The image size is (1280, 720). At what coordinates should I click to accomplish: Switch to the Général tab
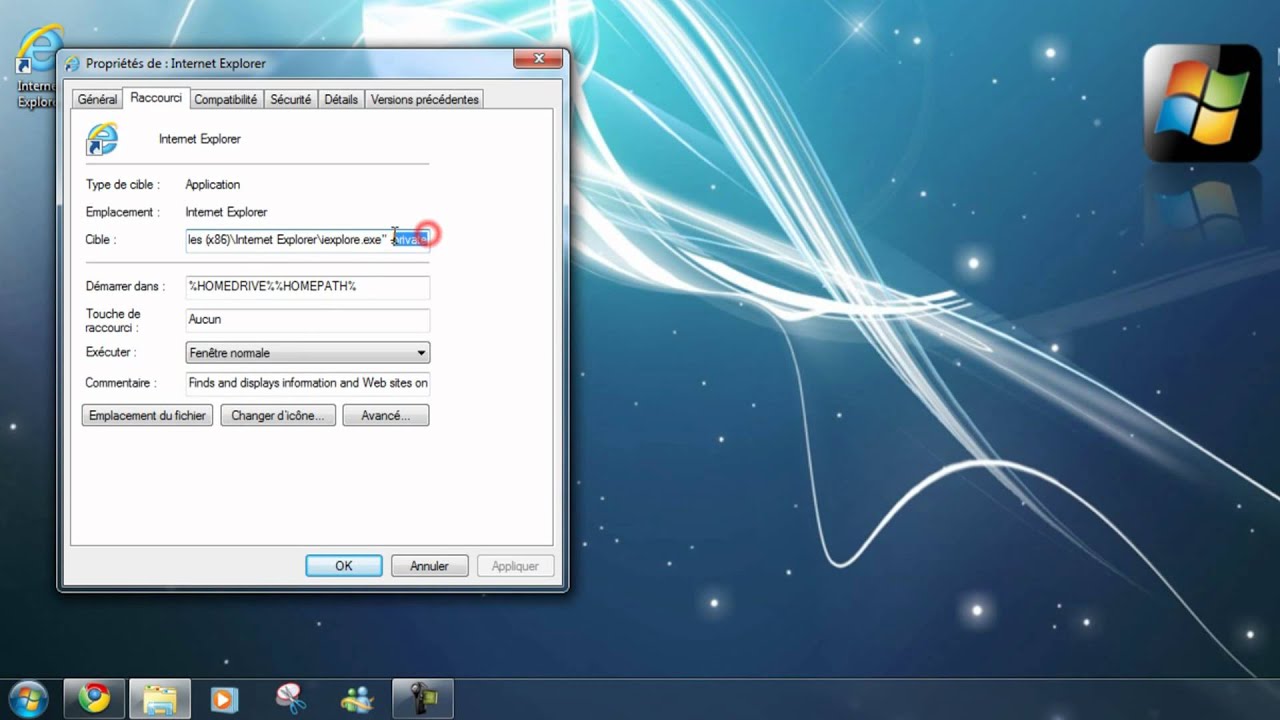coord(97,99)
